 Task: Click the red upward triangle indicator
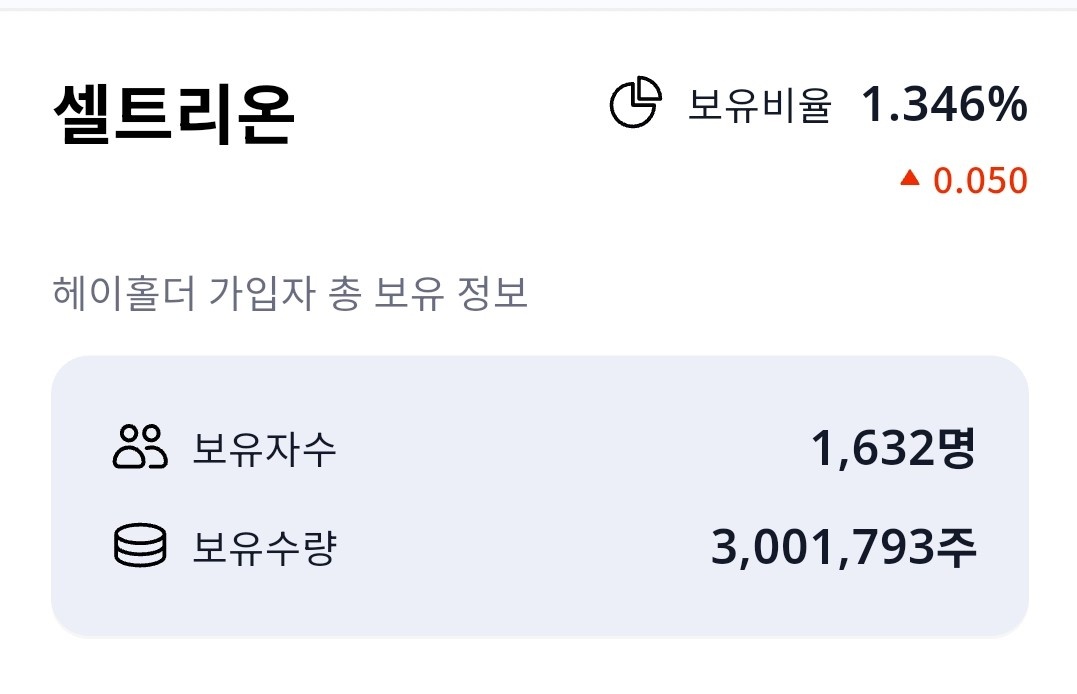click(x=909, y=179)
